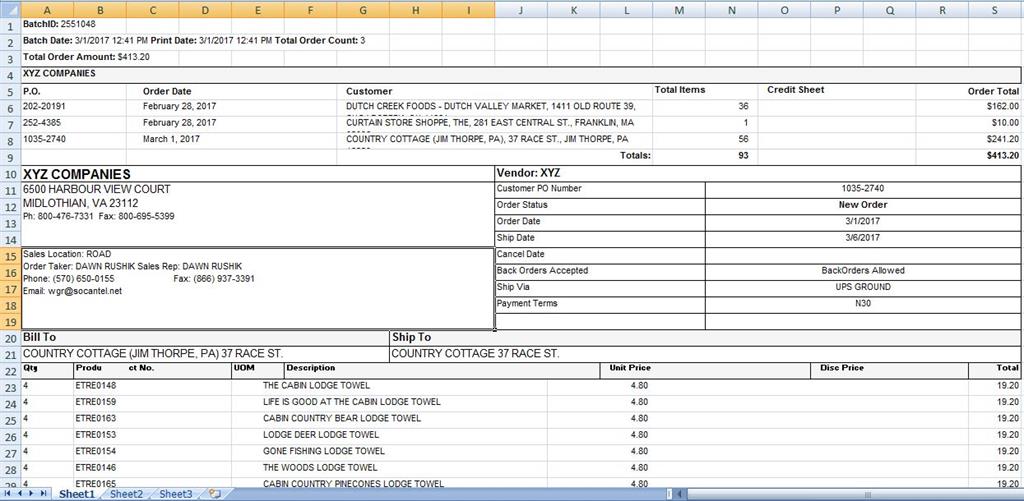Select row 1 header
Viewport: 1024px width, 501px height.
coord(10,25)
